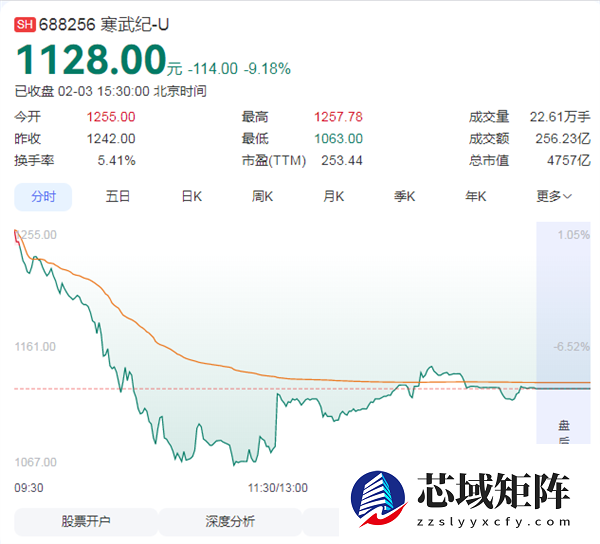Viewport: 600px width, 544px height.
Task: Click 今开 value 1255.00
Action: click(x=111, y=117)
